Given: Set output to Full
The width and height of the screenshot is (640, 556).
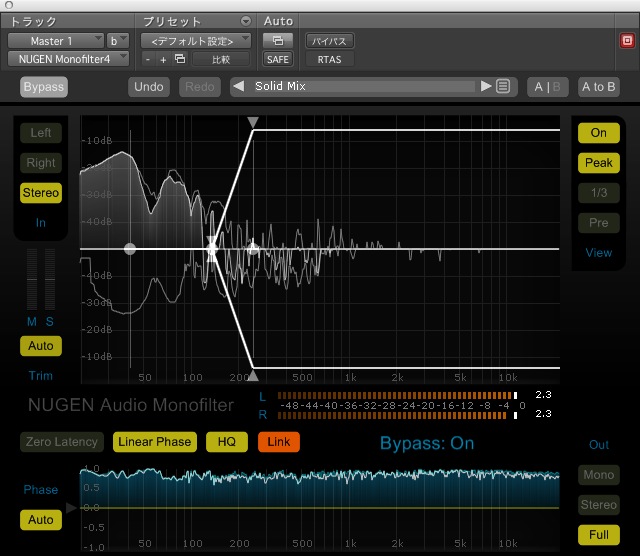Looking at the screenshot, I should point(598,535).
